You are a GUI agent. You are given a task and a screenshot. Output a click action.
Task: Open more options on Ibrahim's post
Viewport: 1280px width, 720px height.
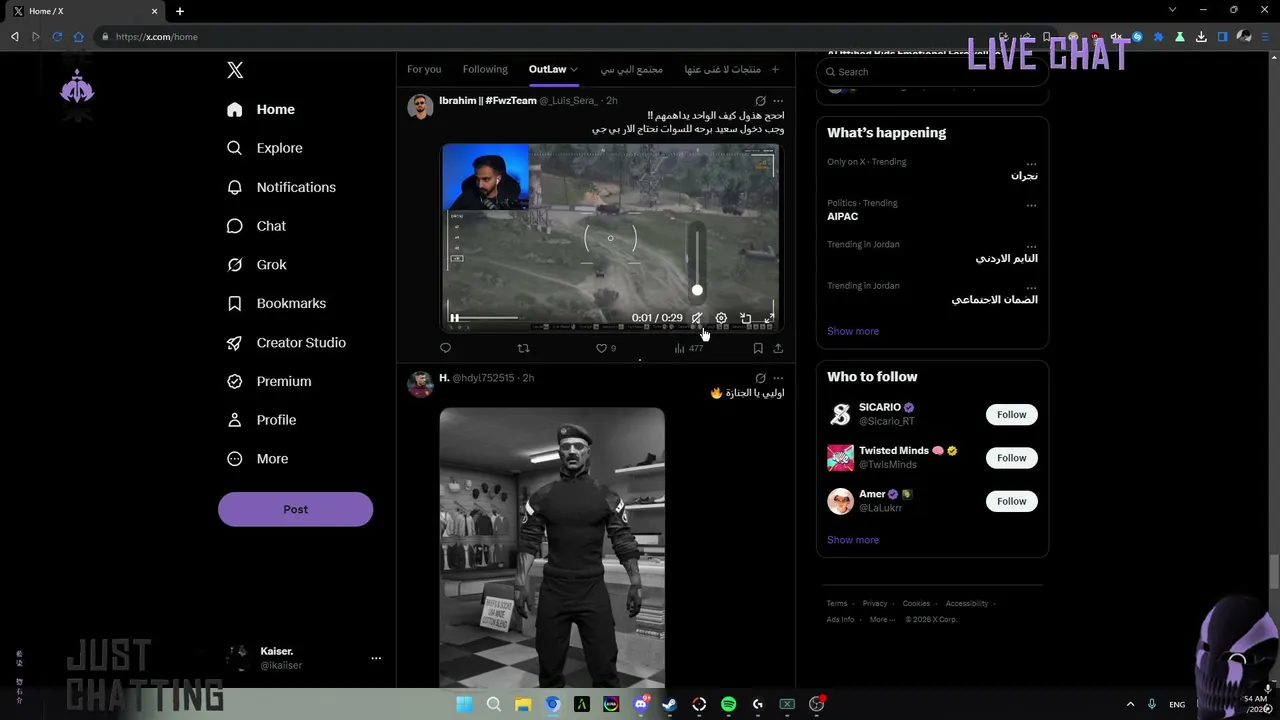778,101
